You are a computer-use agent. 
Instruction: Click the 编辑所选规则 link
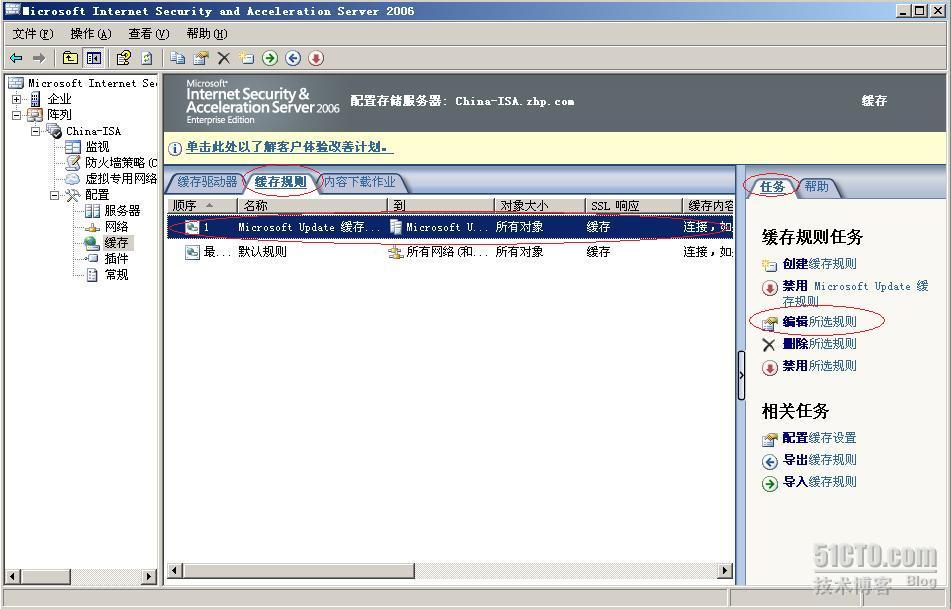click(819, 321)
